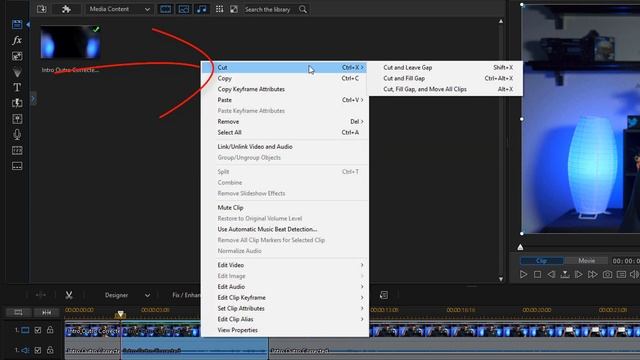The image size is (640, 360).
Task: Lock video track 1
Action: 50,330
